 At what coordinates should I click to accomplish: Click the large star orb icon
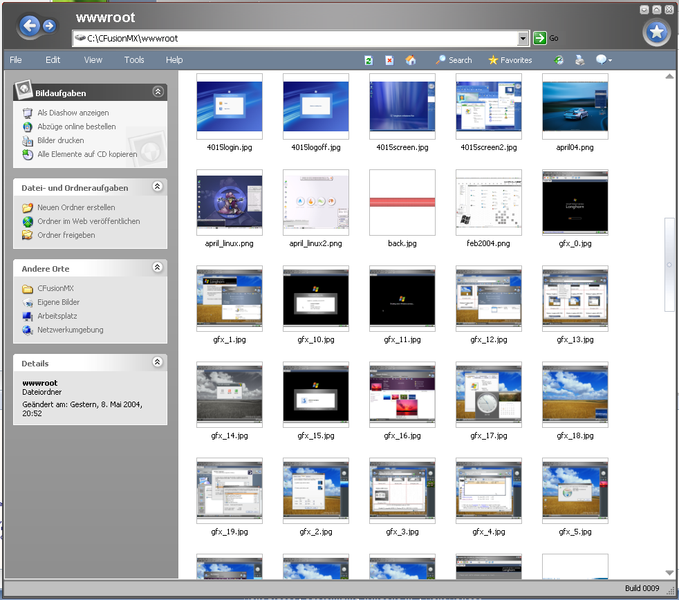coord(656,32)
